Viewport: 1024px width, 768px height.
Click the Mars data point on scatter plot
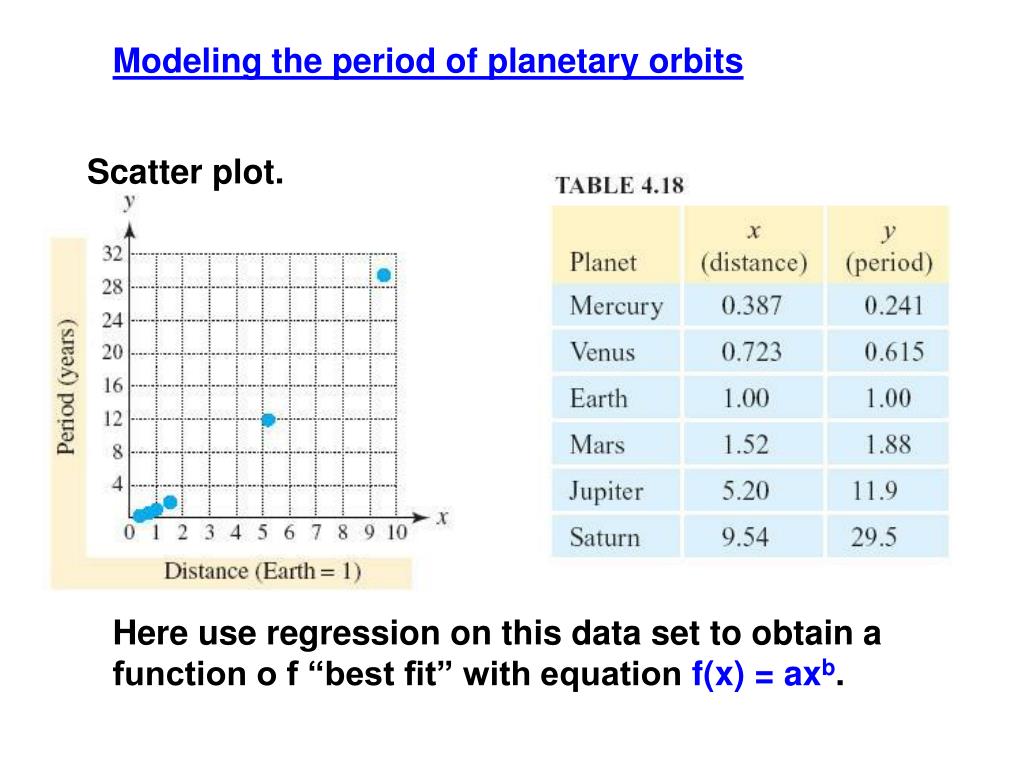tap(170, 502)
